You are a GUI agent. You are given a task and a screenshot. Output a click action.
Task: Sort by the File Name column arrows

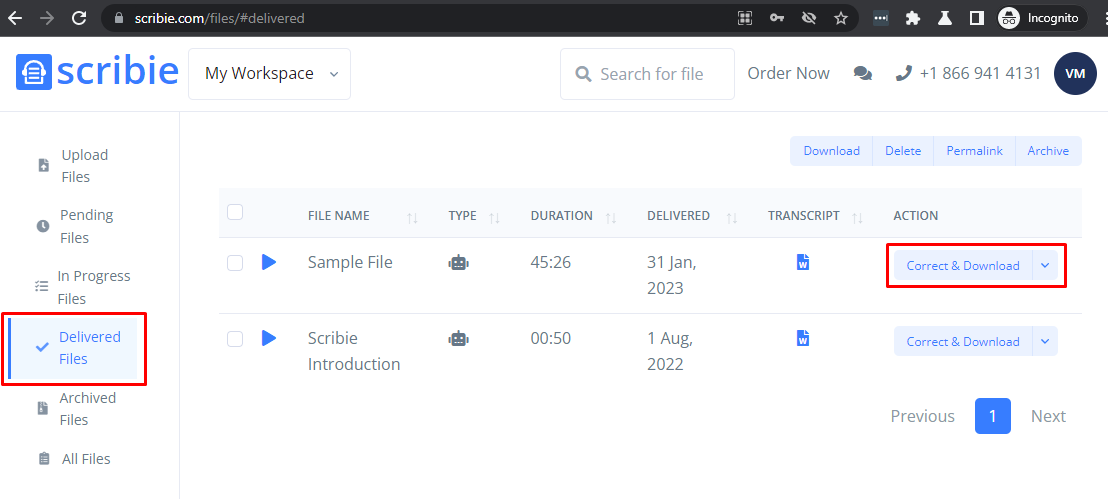(413, 218)
